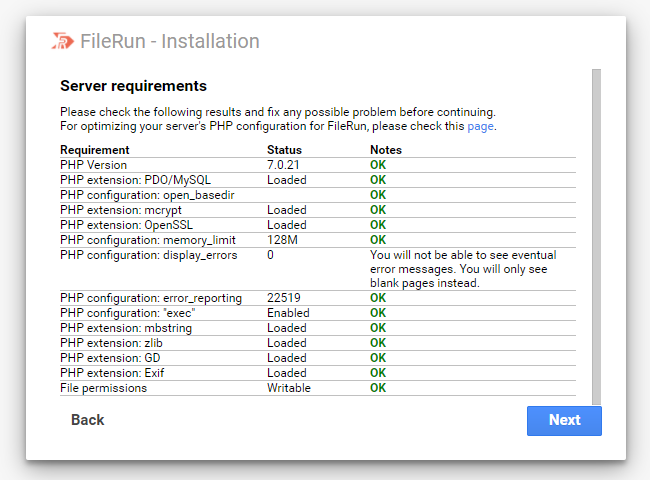Click the OK note for OpenSSL

pos(378,225)
